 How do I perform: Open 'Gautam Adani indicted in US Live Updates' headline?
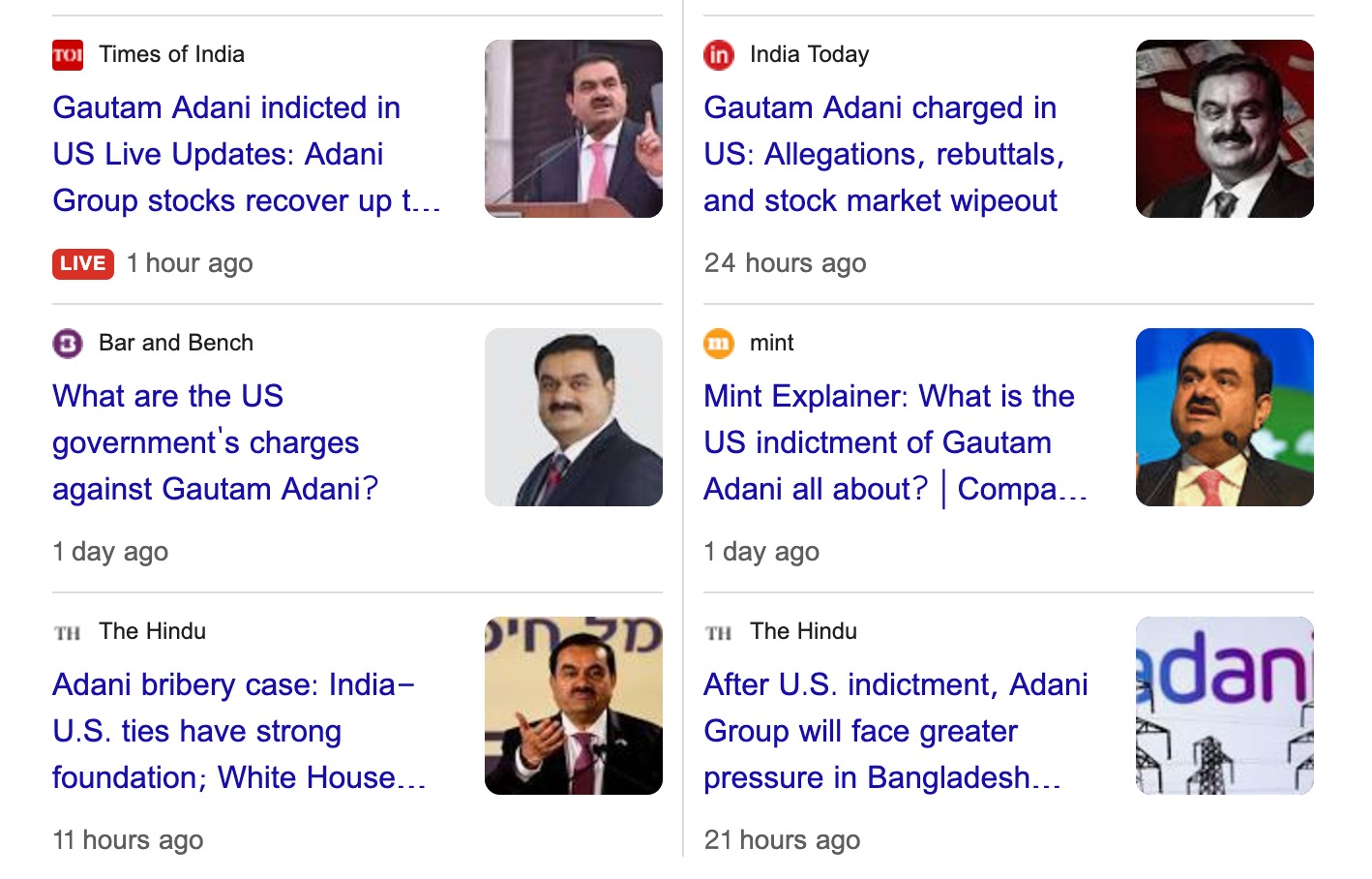[247, 154]
